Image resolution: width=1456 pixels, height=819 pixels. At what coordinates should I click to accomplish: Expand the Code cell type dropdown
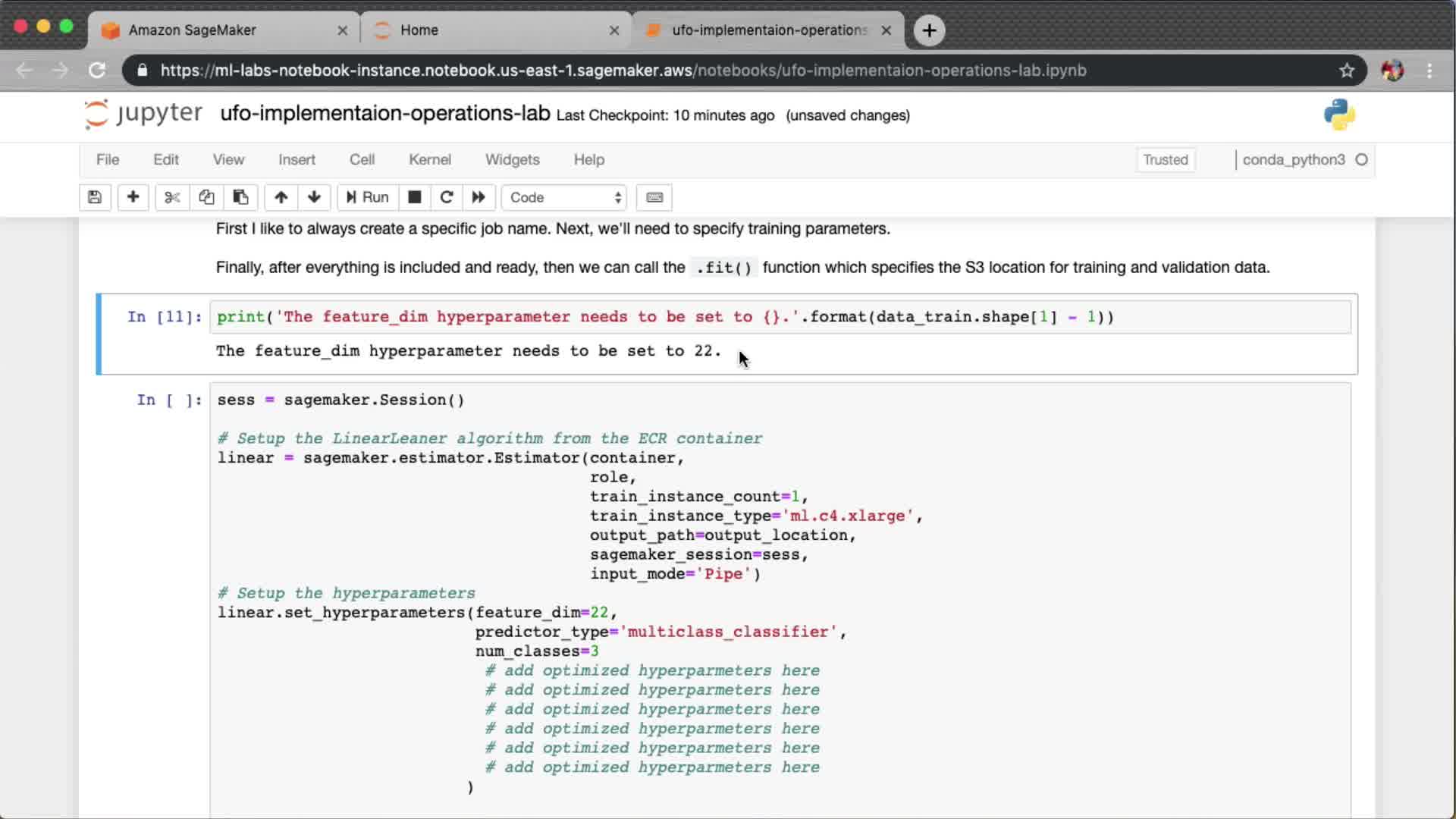(x=565, y=197)
